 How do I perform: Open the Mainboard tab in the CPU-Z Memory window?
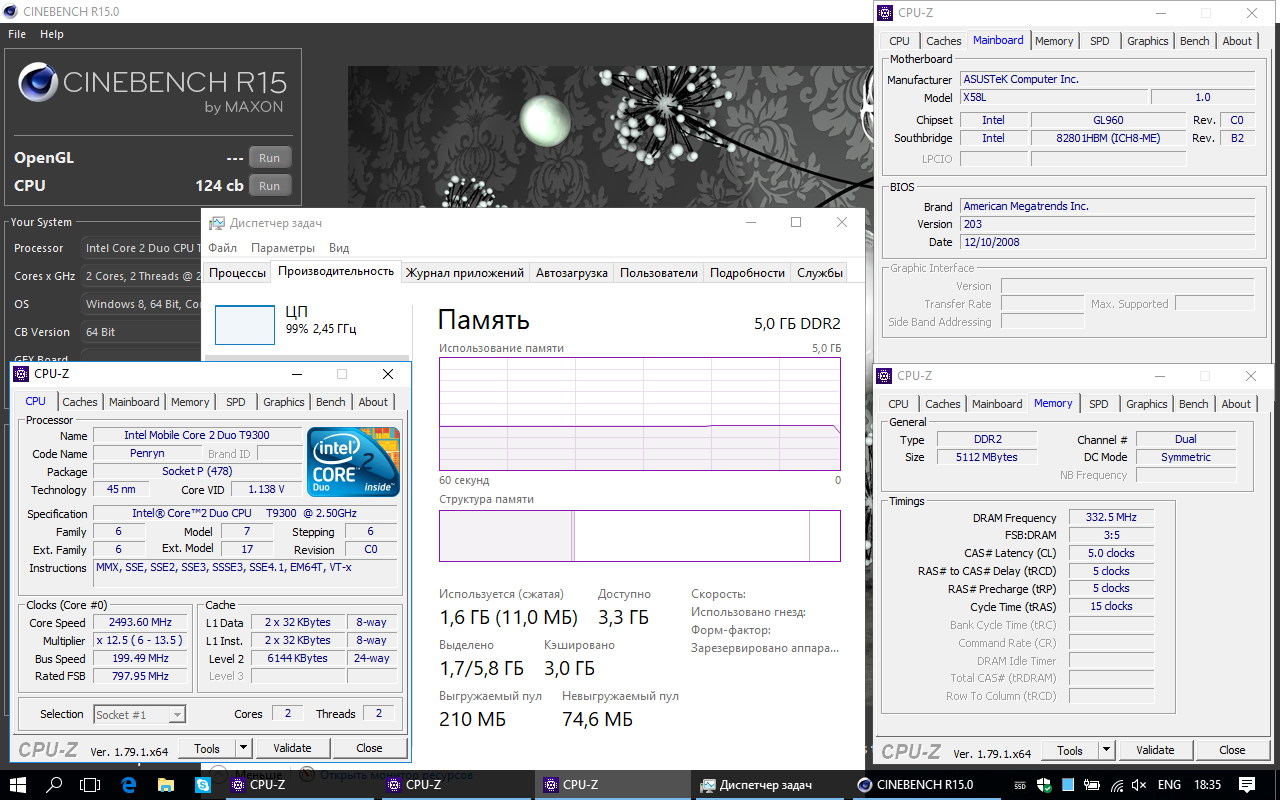(998, 404)
